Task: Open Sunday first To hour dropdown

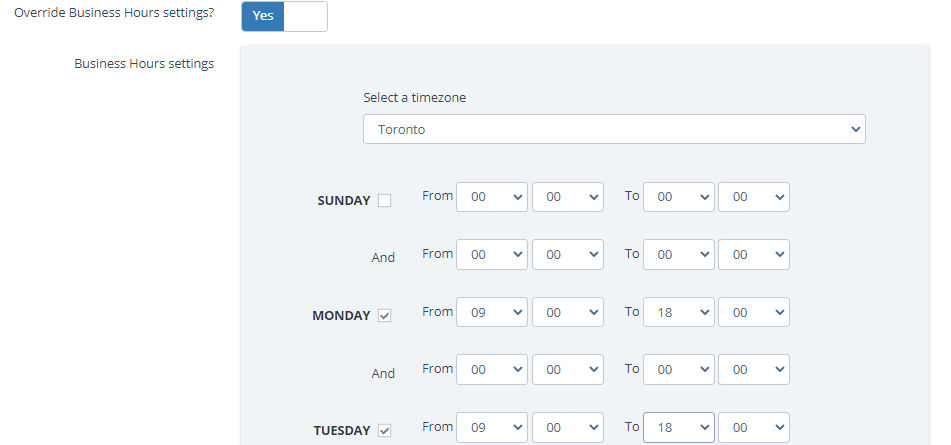Action: 679,197
